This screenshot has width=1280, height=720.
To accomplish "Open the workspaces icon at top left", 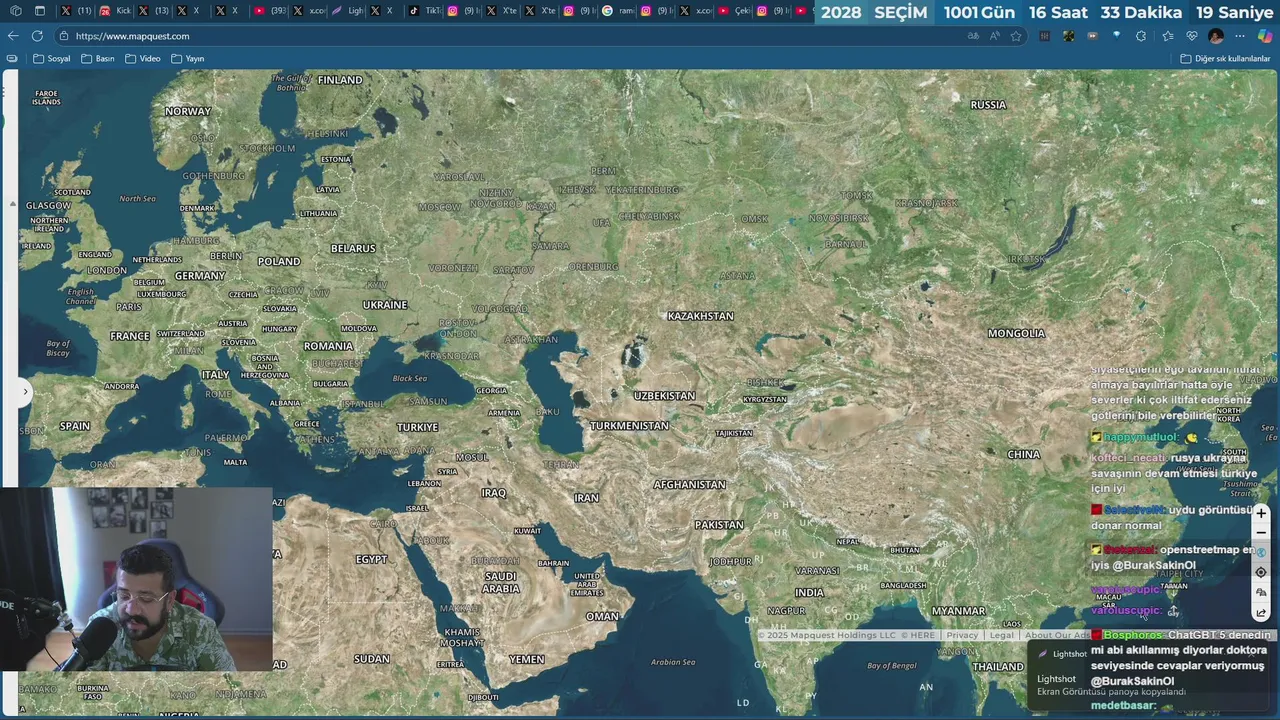I will pyautogui.click(x=15, y=11).
